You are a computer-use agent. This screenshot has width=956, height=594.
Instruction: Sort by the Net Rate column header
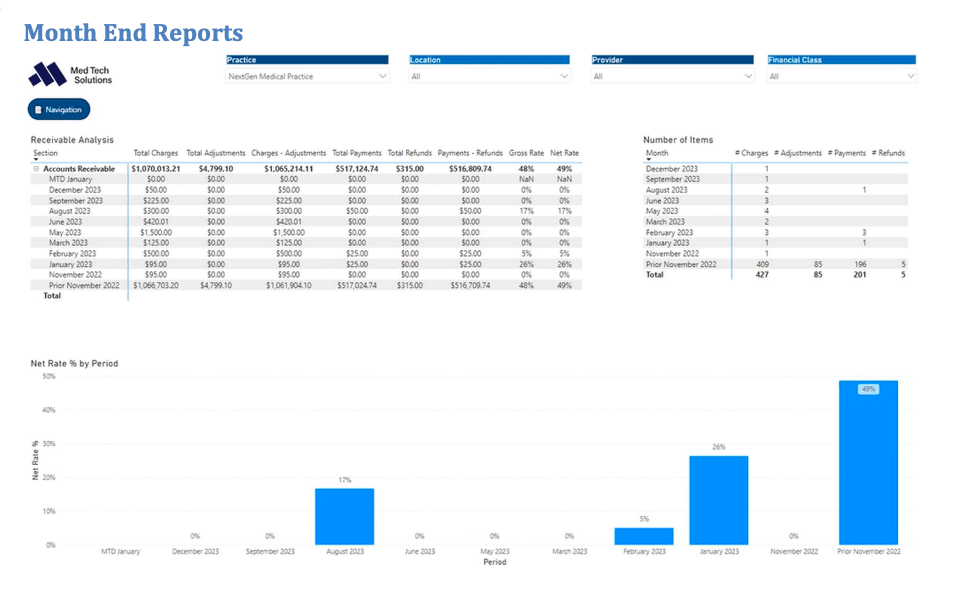tap(564, 153)
